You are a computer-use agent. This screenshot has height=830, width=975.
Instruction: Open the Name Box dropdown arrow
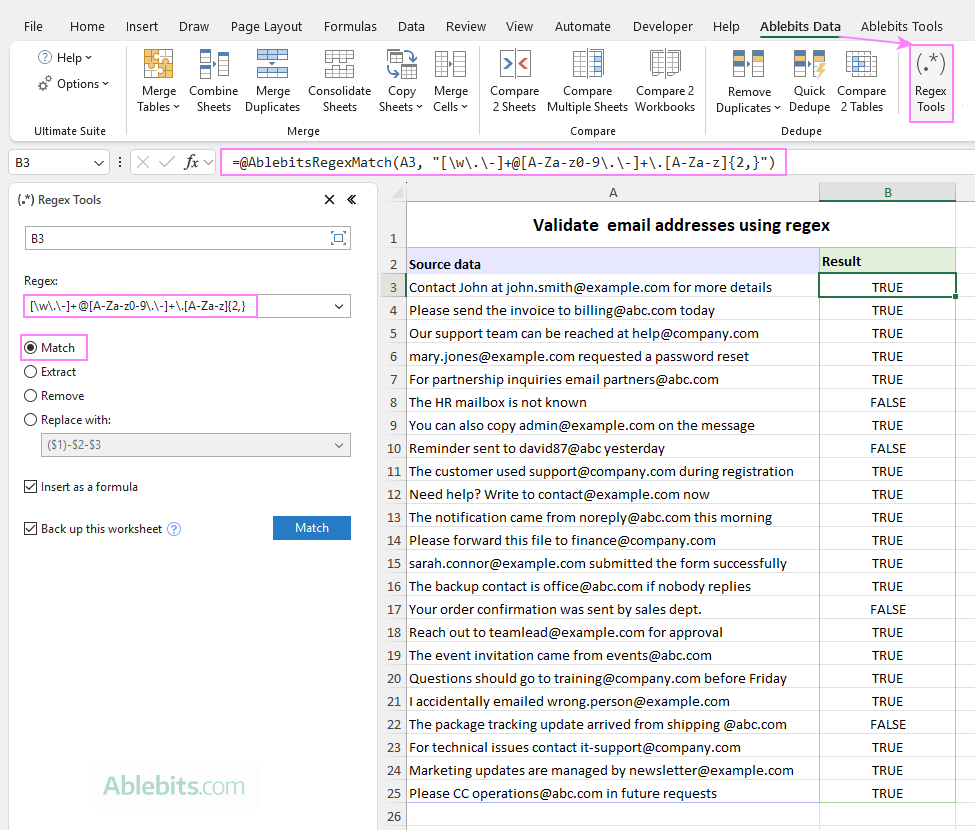[x=98, y=163]
